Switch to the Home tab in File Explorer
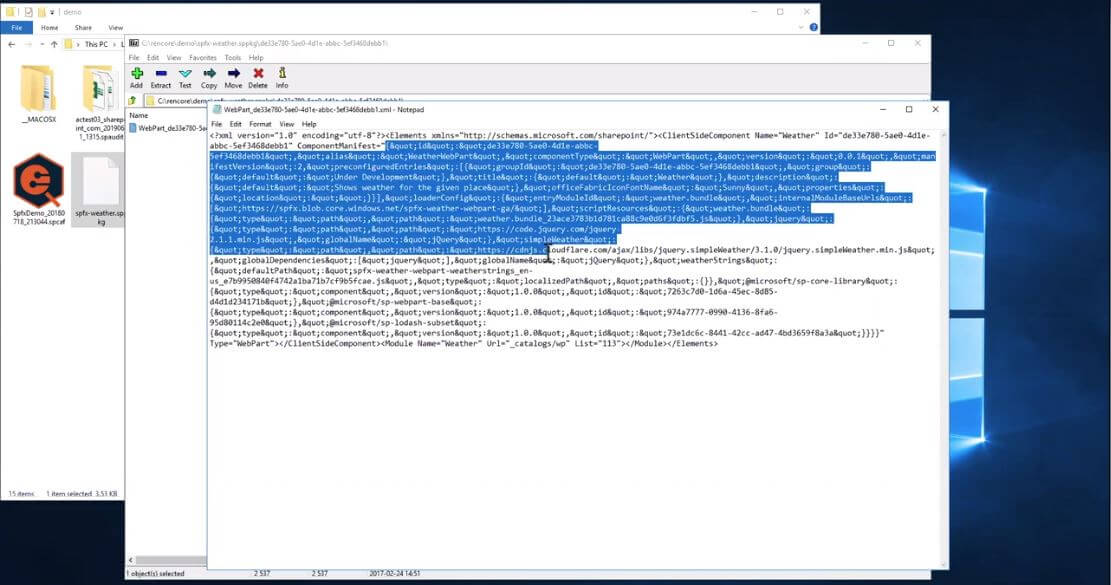This screenshot has height=585, width=1111. [50, 28]
